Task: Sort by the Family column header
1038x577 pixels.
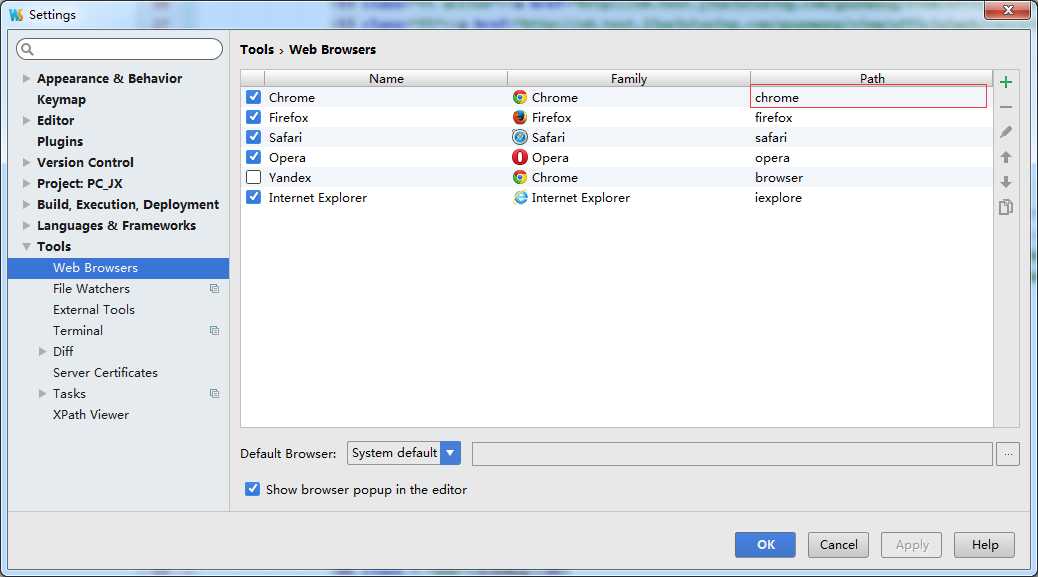Action: pyautogui.click(x=629, y=78)
